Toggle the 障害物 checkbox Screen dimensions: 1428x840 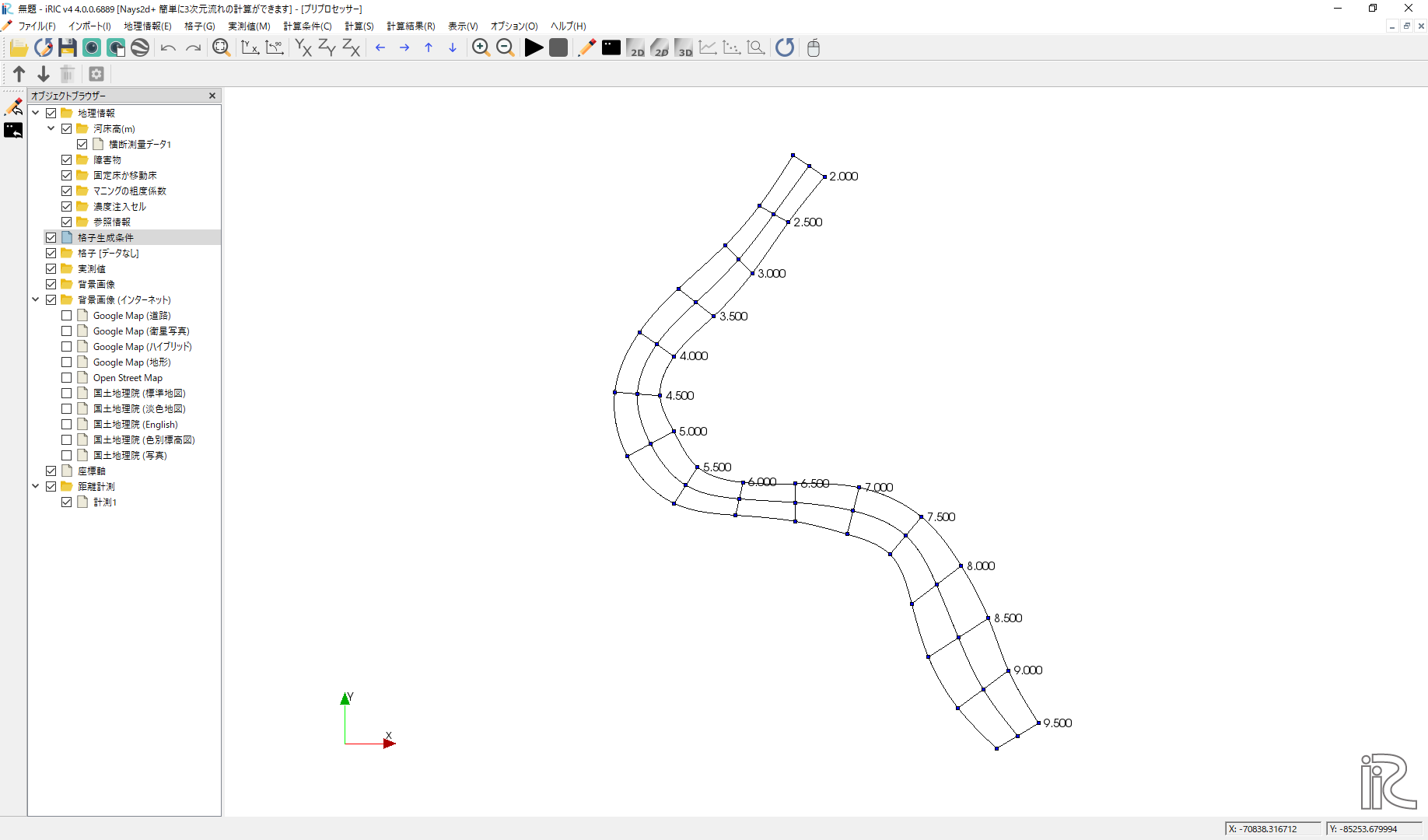[67, 159]
